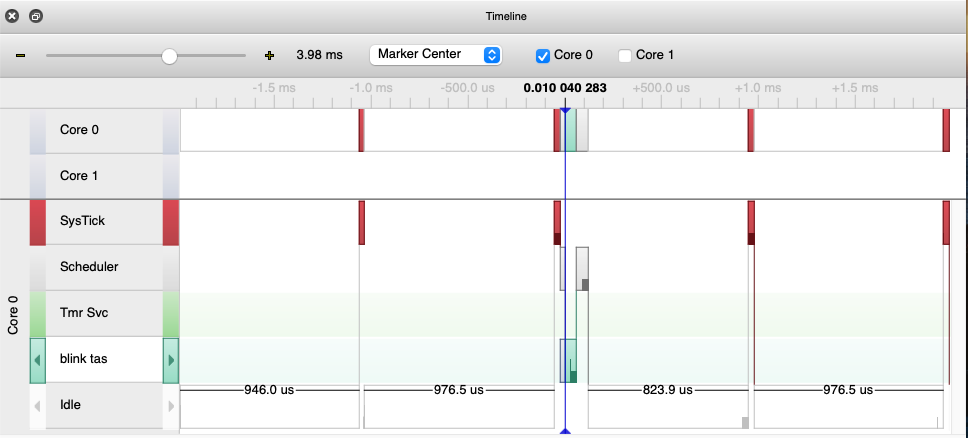968x438 pixels.
Task: Click the +1.0 ms ruler label
Action: [759, 88]
